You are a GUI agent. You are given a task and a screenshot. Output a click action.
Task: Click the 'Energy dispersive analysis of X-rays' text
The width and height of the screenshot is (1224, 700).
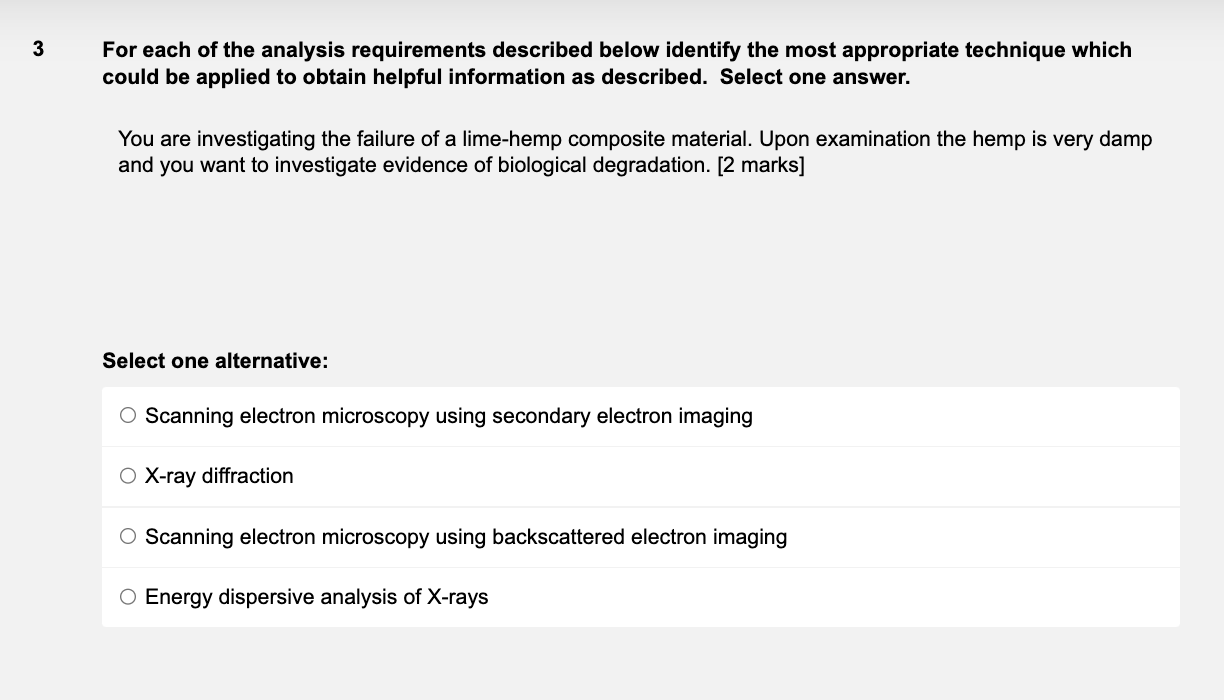(x=316, y=597)
